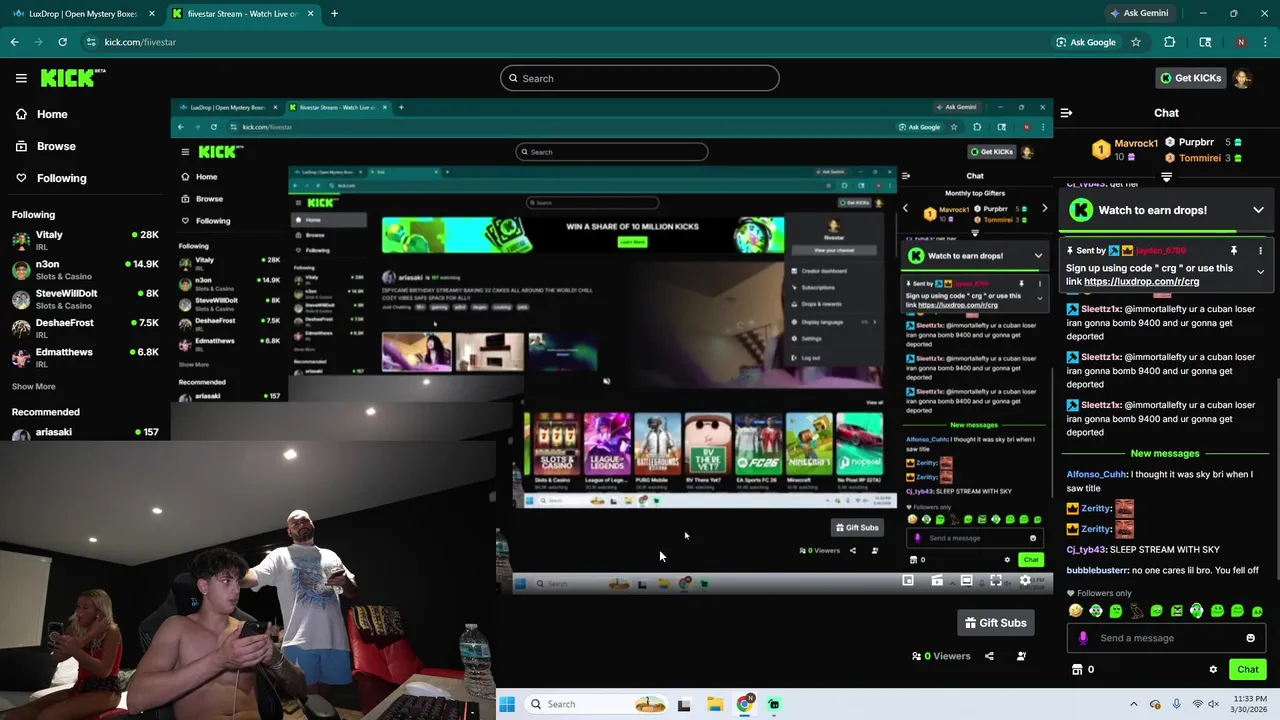
Task: Click the KICK logo in the page header
Action: click(72, 78)
